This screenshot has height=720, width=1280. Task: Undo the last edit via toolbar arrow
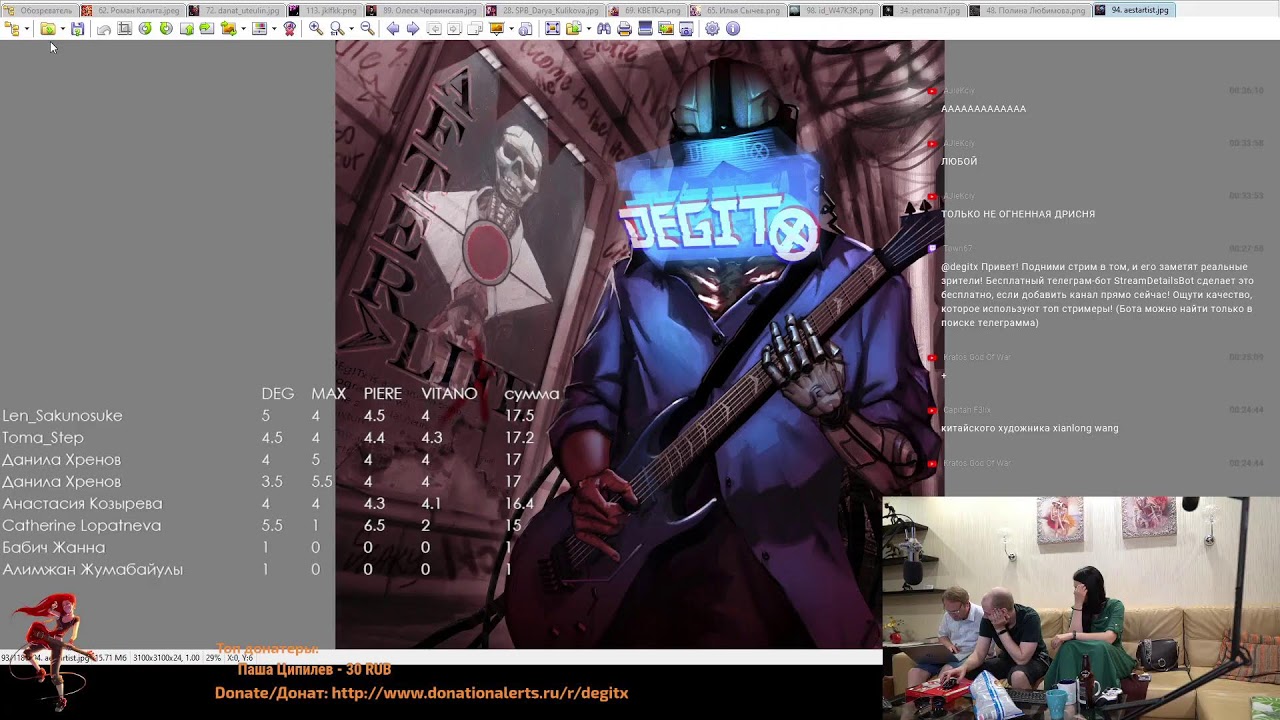coord(104,29)
